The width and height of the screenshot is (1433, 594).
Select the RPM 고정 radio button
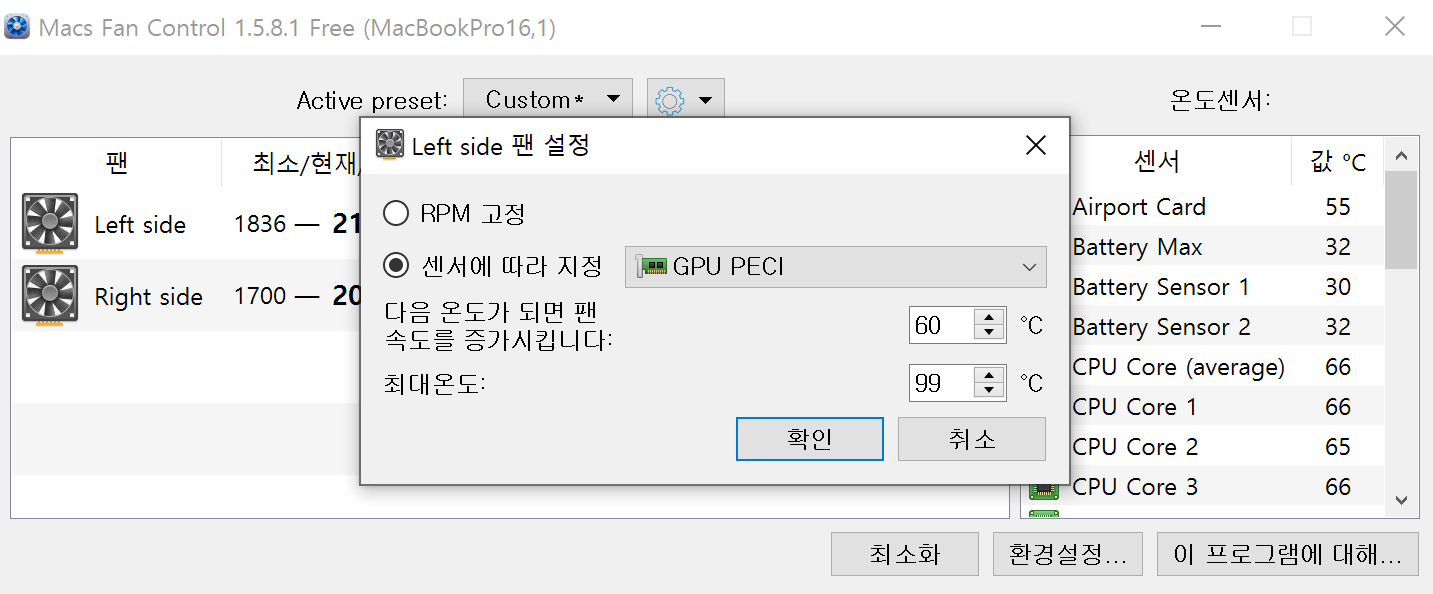coord(396,213)
